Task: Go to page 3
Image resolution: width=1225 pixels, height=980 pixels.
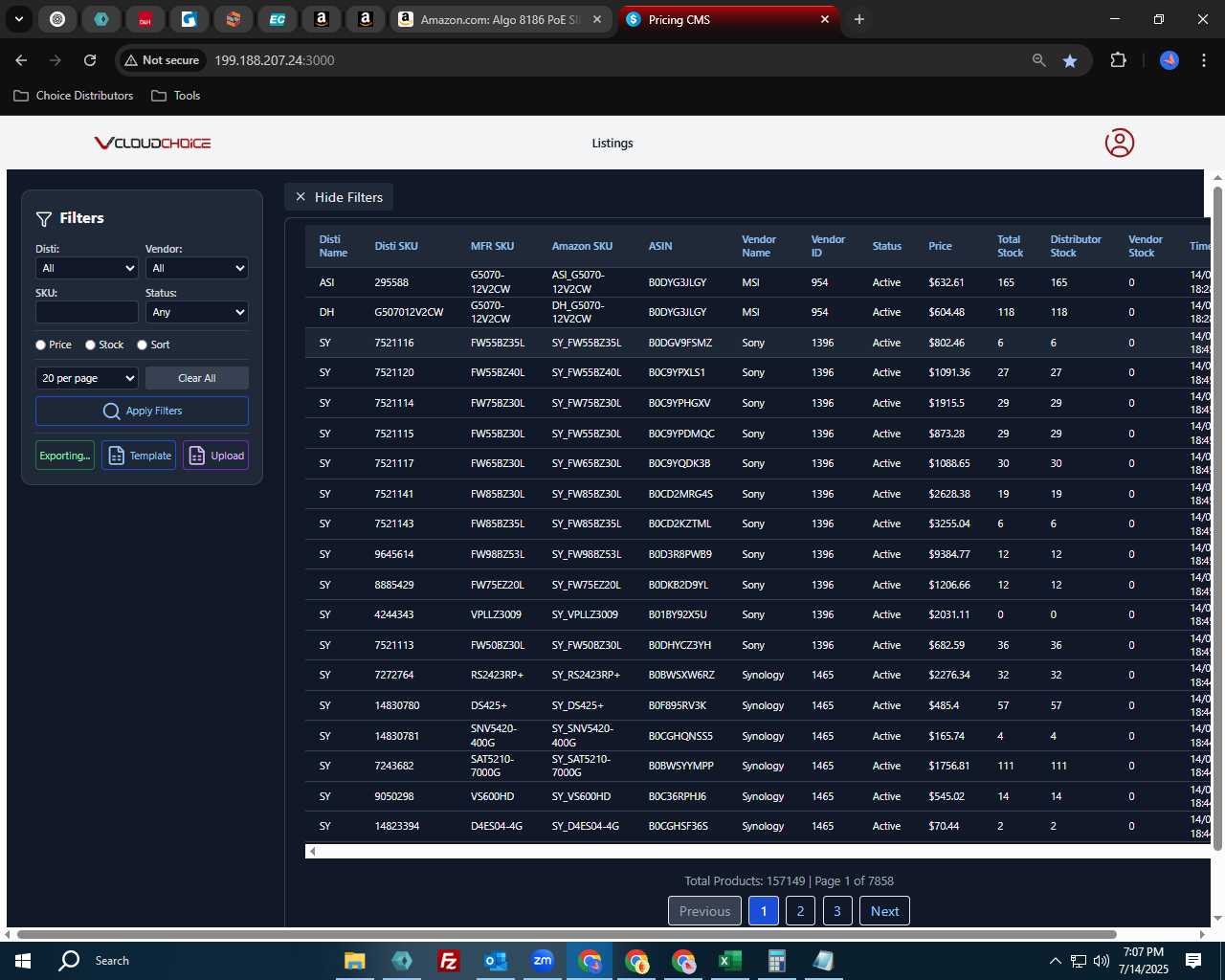Action: [x=836, y=911]
